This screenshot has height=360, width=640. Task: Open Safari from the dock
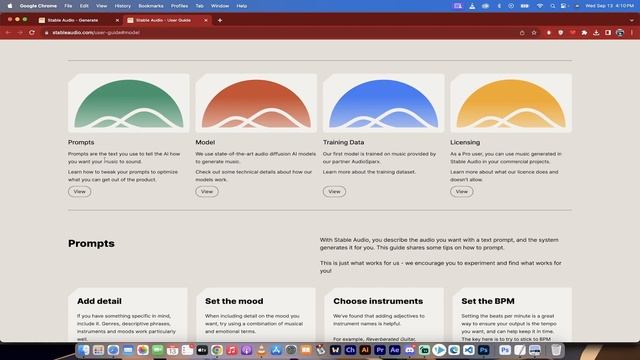pyautogui.click(x=113, y=350)
